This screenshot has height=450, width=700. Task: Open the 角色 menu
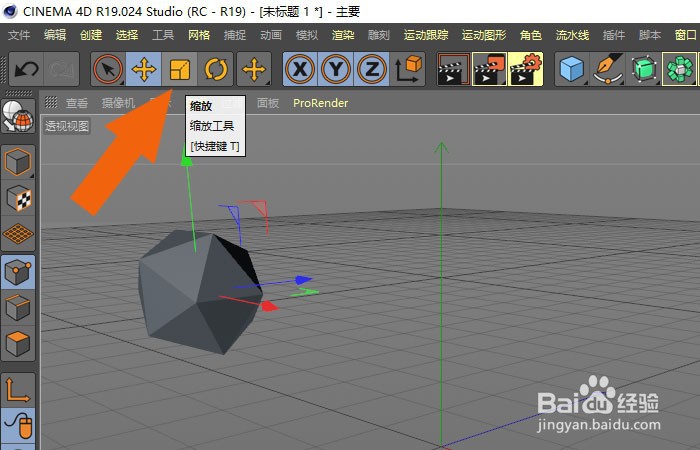531,35
